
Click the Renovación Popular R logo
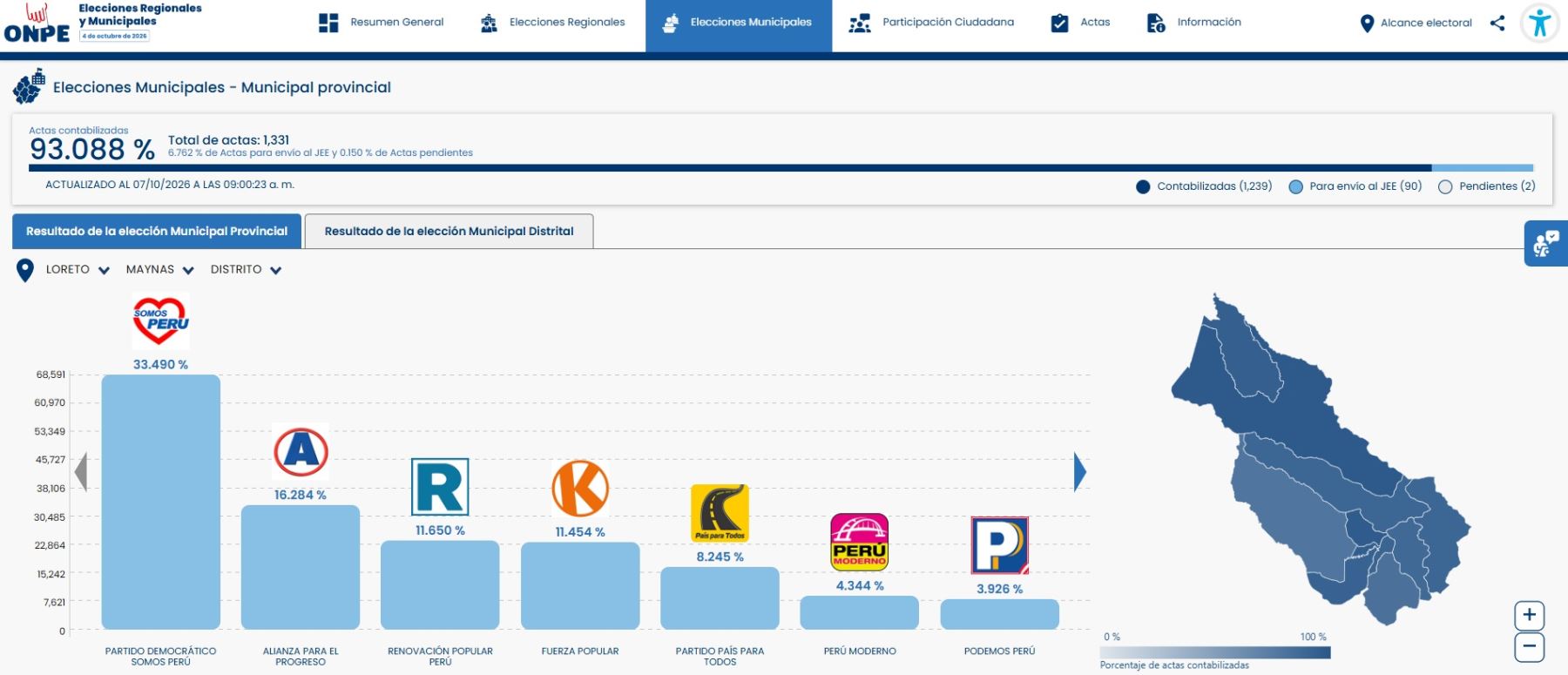point(440,487)
